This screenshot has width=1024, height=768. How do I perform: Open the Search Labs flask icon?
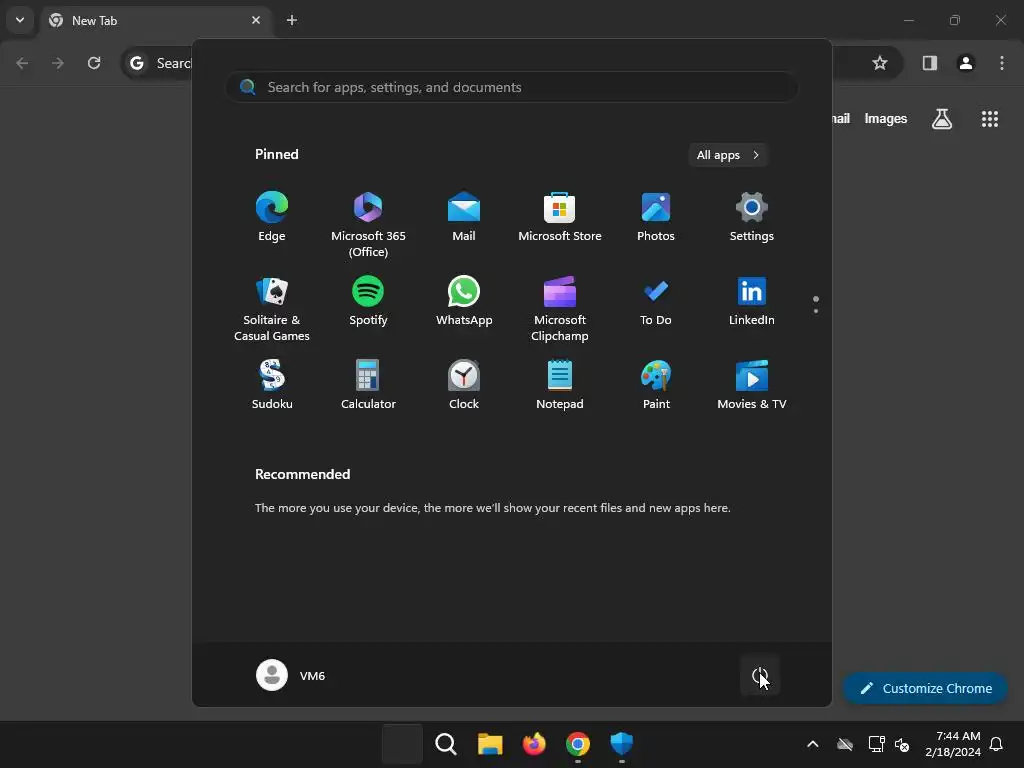[942, 119]
